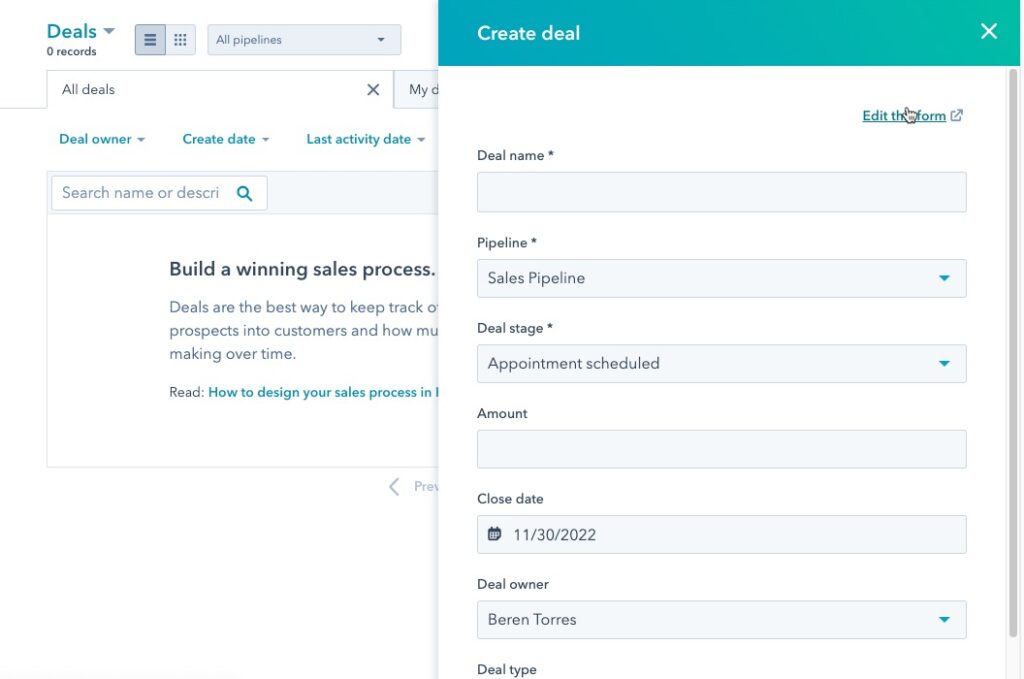Click the external link icon beside Edit this form
This screenshot has height=679, width=1024.
(956, 115)
